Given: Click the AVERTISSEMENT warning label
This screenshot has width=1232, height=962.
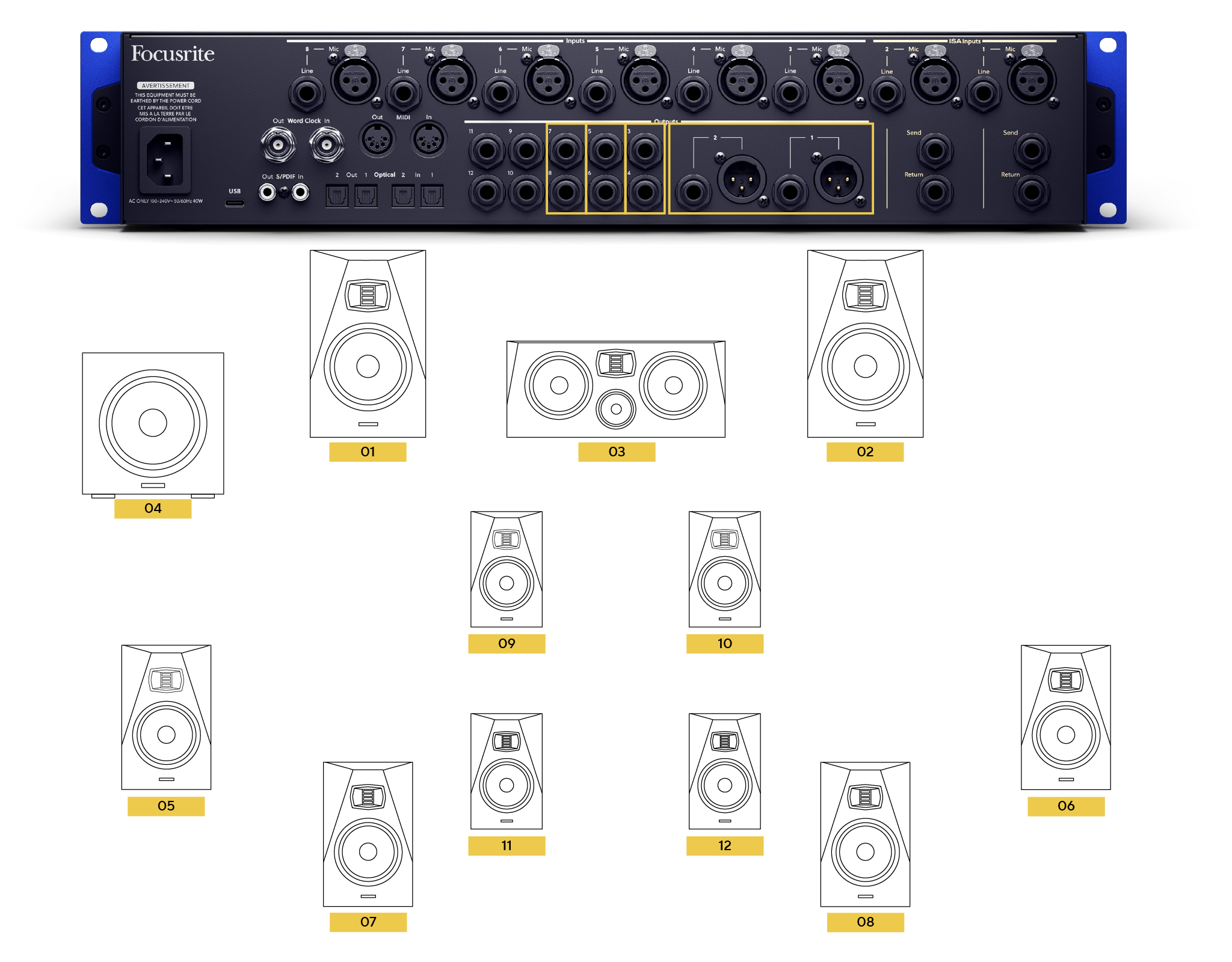Looking at the screenshot, I should [x=165, y=86].
